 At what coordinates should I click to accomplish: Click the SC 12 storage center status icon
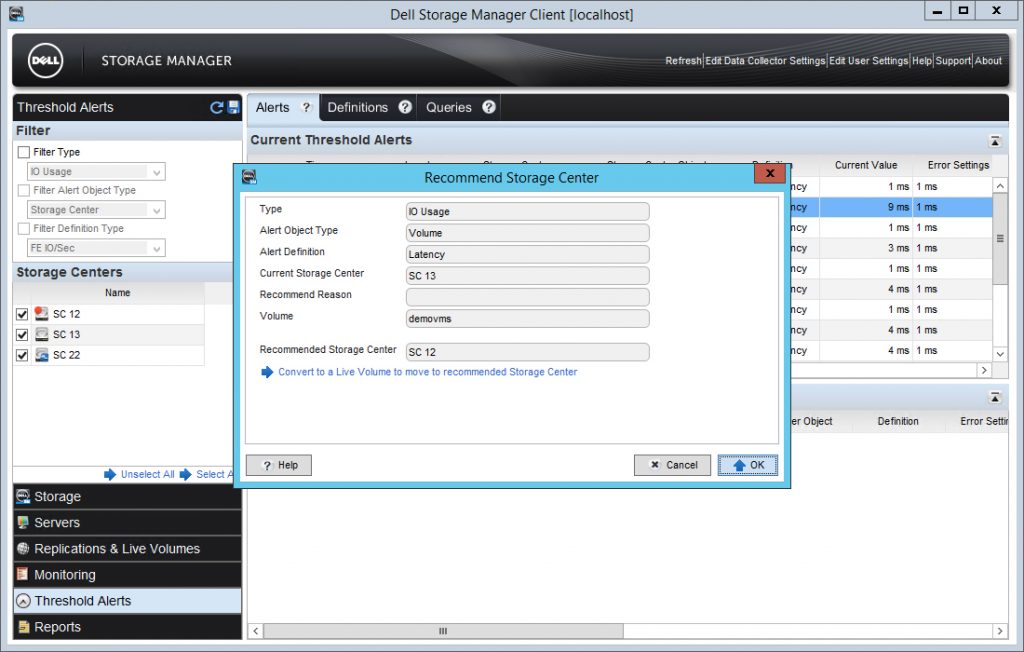41,314
